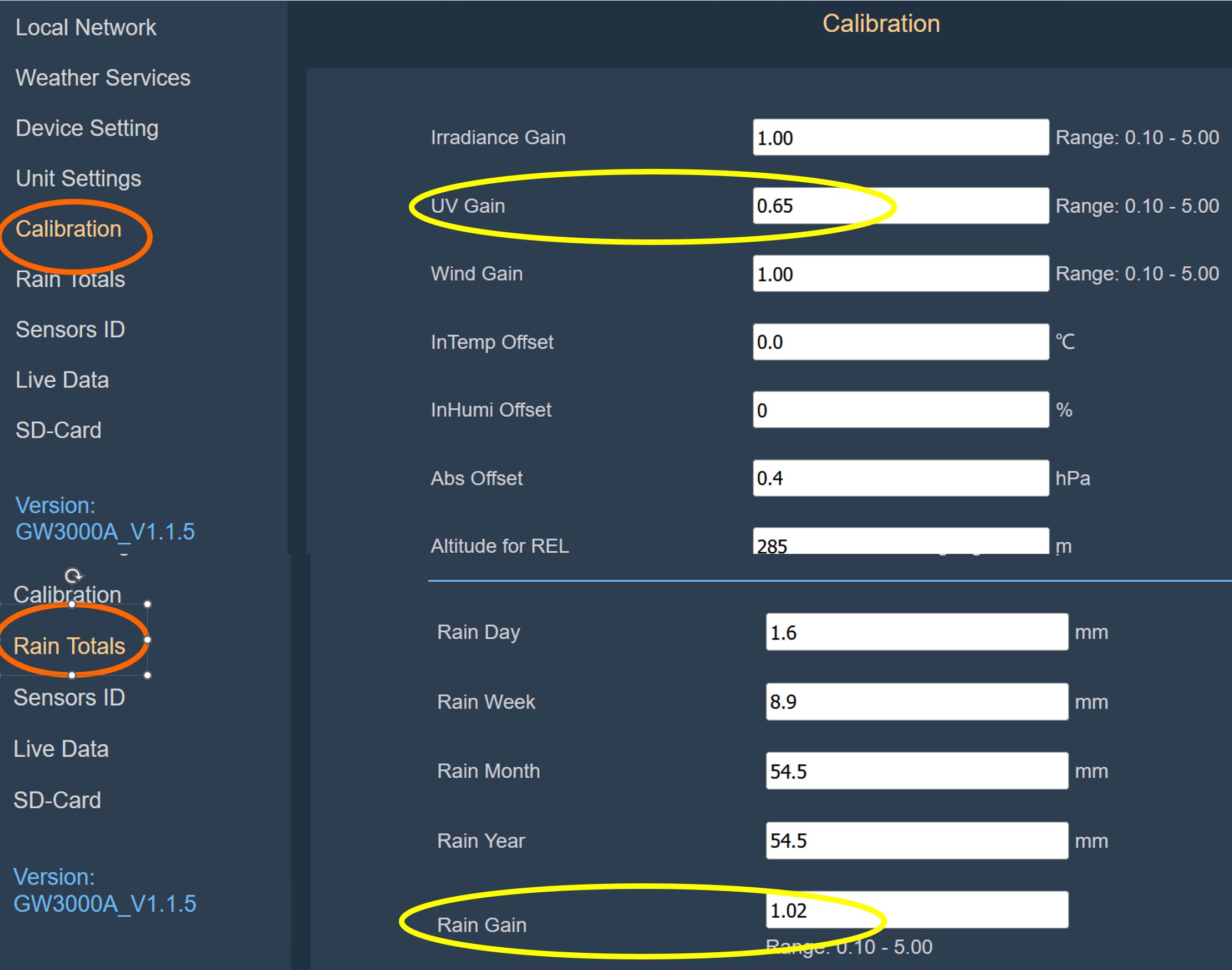
Task: Open Weather Services in the sidebar
Action: 103,78
